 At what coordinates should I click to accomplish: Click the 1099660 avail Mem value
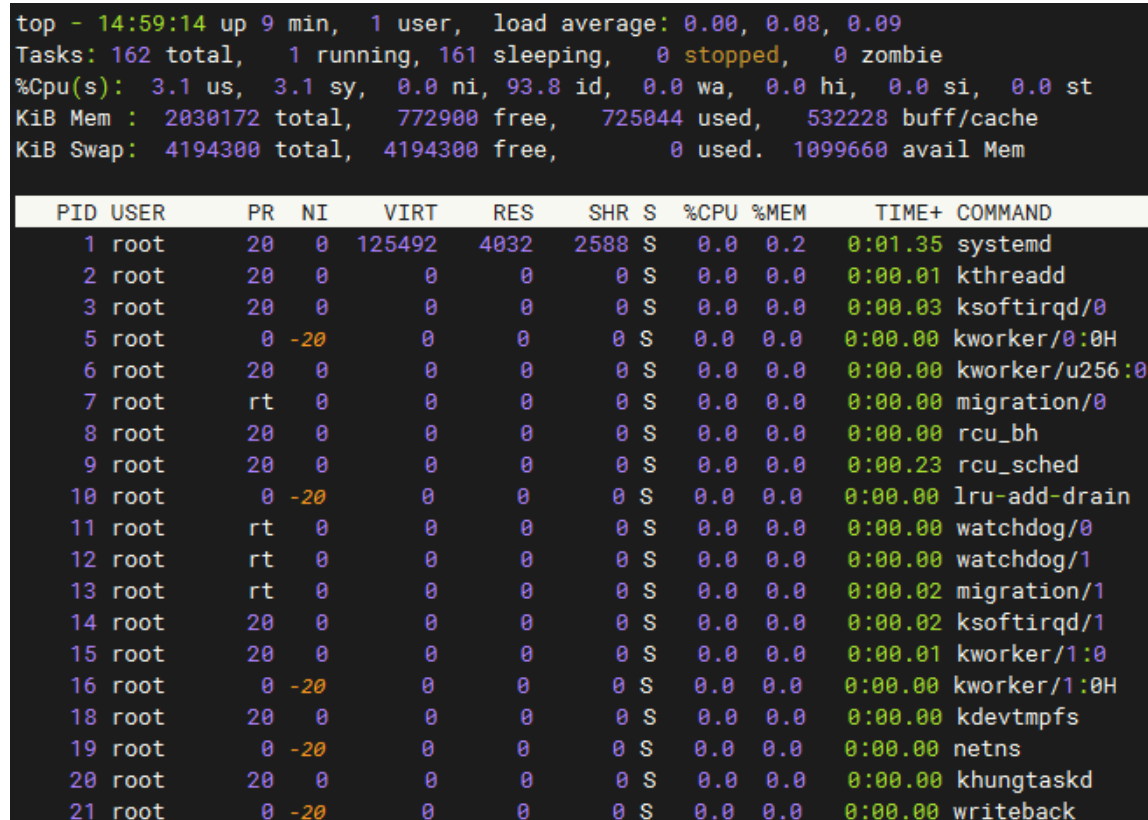840,149
